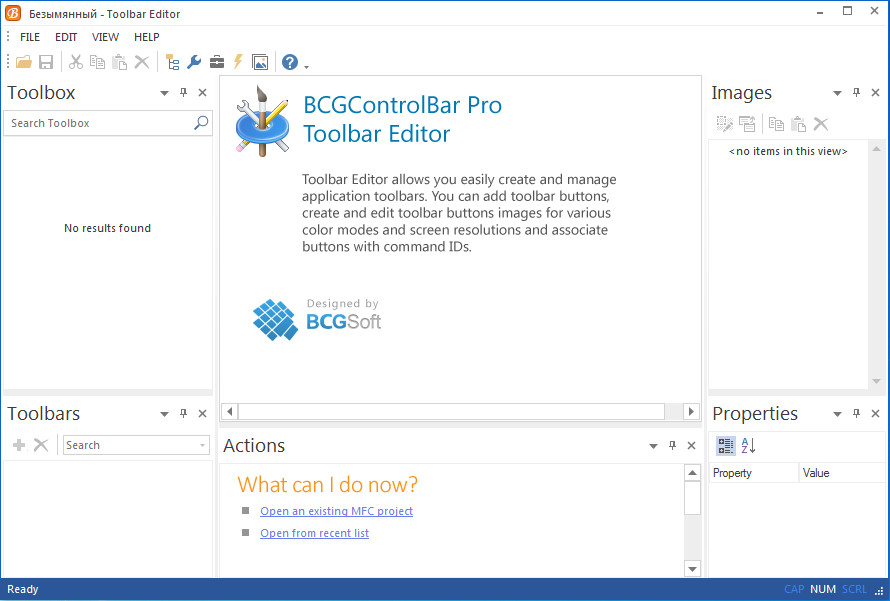
Task: Click the Paste clipboard icon in main toolbar
Action: click(119, 62)
